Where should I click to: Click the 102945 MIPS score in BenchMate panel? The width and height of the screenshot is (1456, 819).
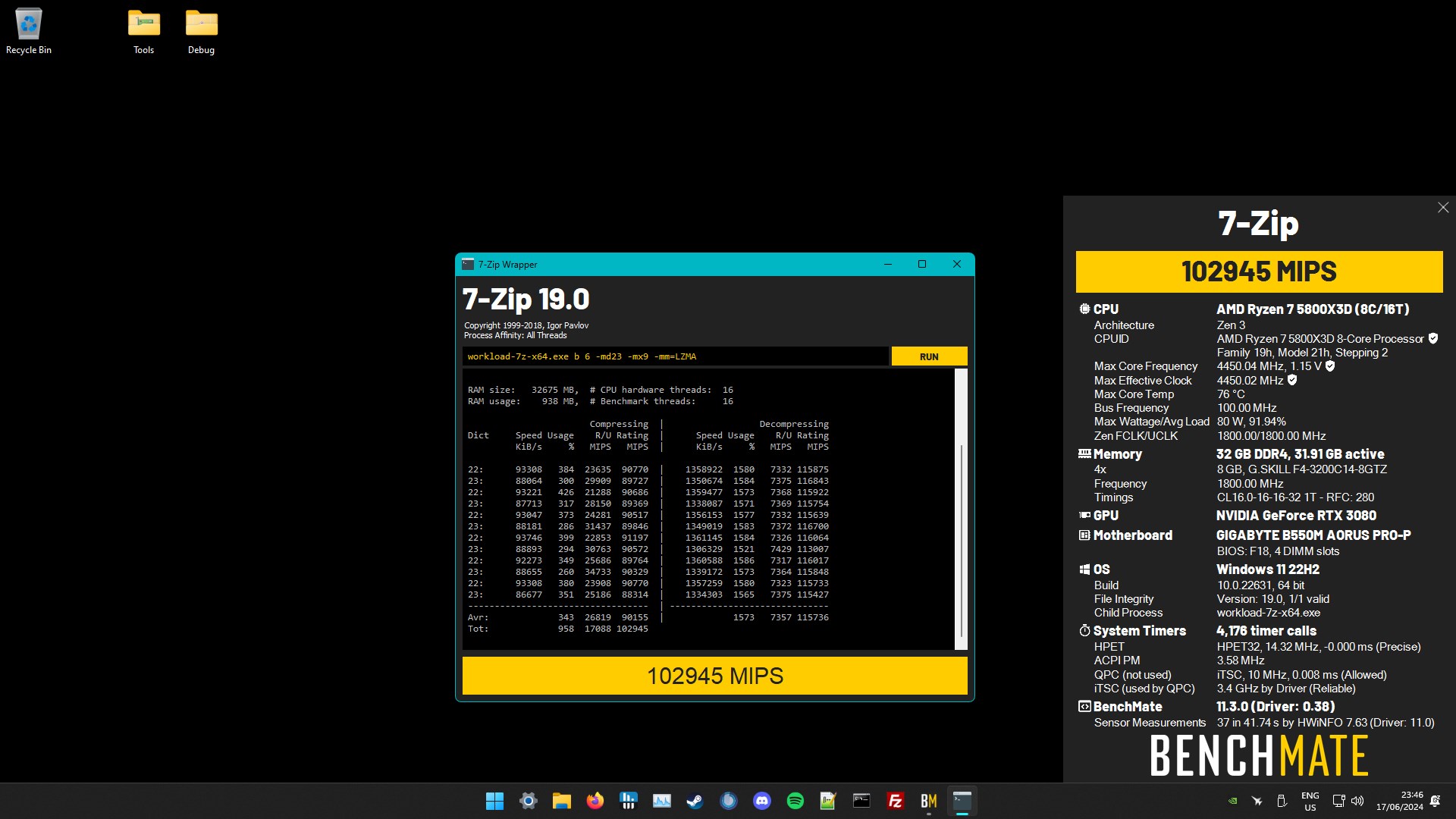tap(1259, 271)
